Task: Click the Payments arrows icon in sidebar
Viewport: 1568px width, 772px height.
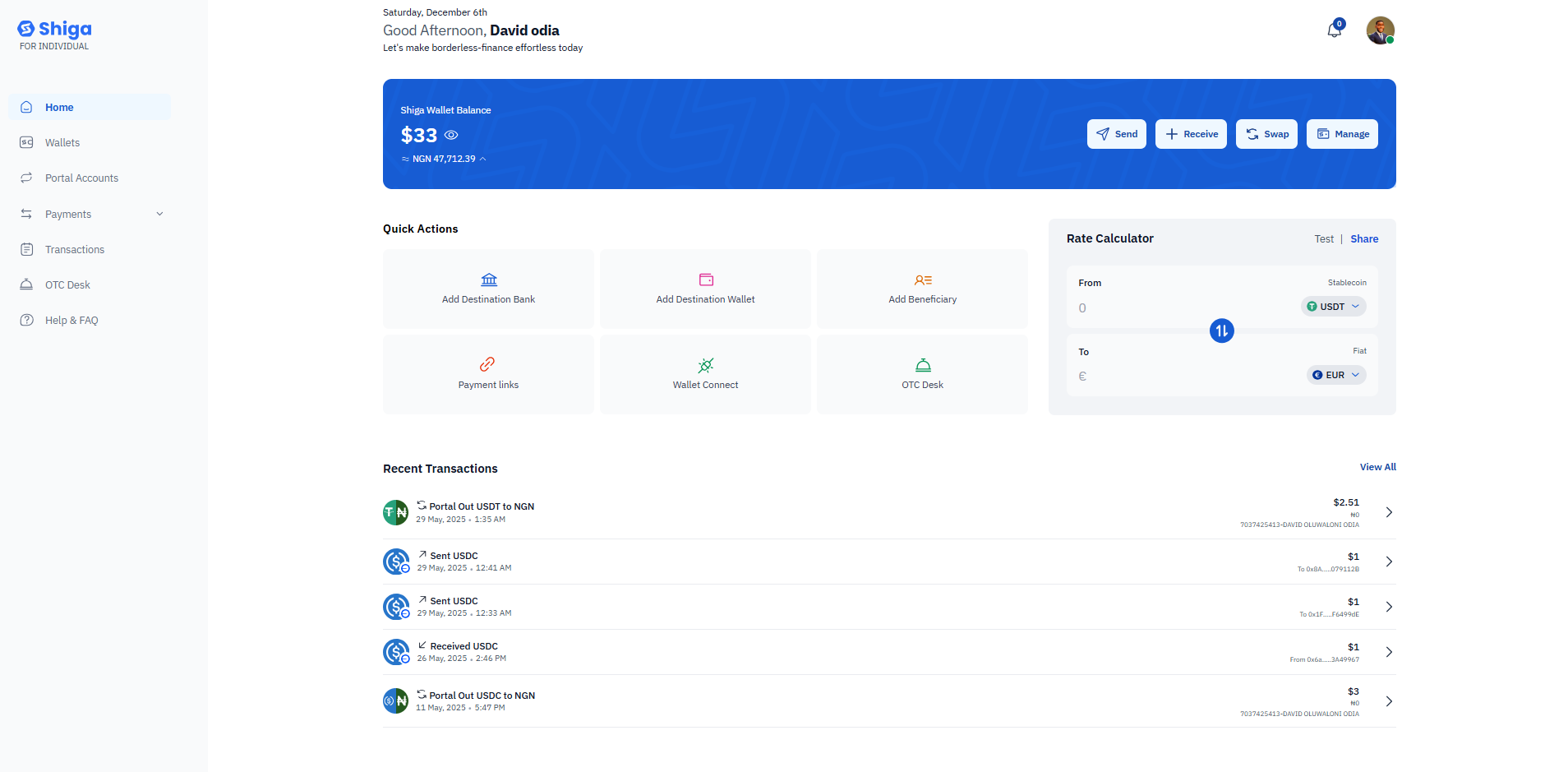Action: [x=26, y=214]
